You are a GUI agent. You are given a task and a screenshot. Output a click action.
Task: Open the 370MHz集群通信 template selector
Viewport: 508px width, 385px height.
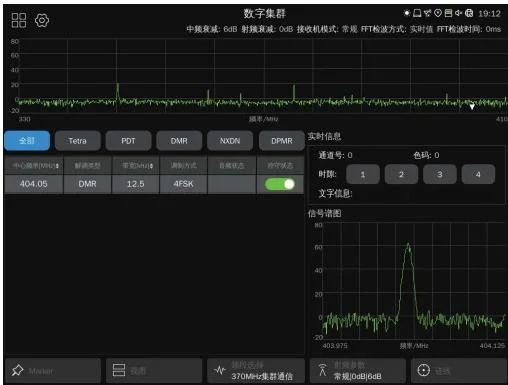[256, 370]
